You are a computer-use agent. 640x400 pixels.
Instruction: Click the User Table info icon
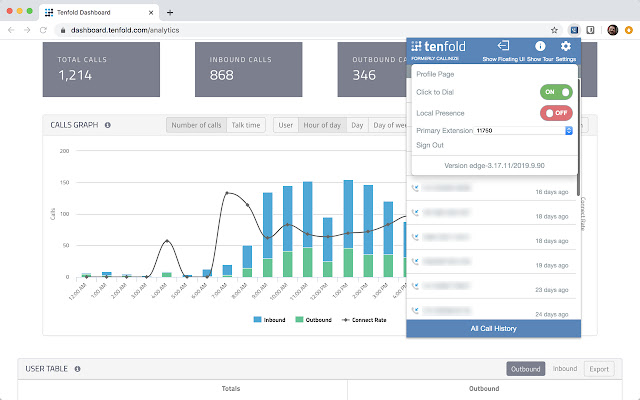78,369
